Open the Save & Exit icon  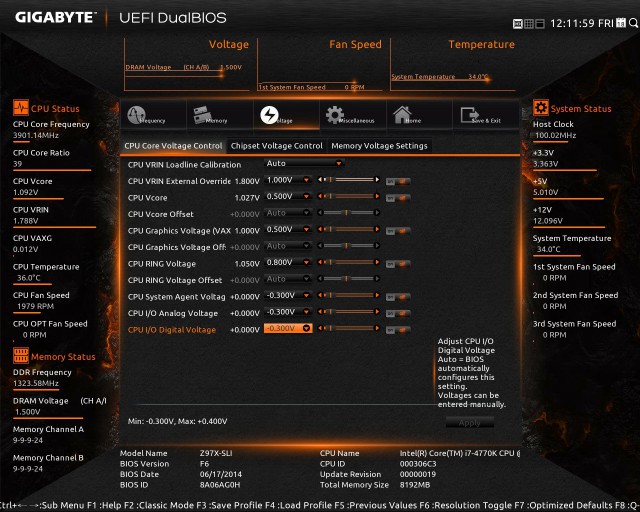[469, 115]
